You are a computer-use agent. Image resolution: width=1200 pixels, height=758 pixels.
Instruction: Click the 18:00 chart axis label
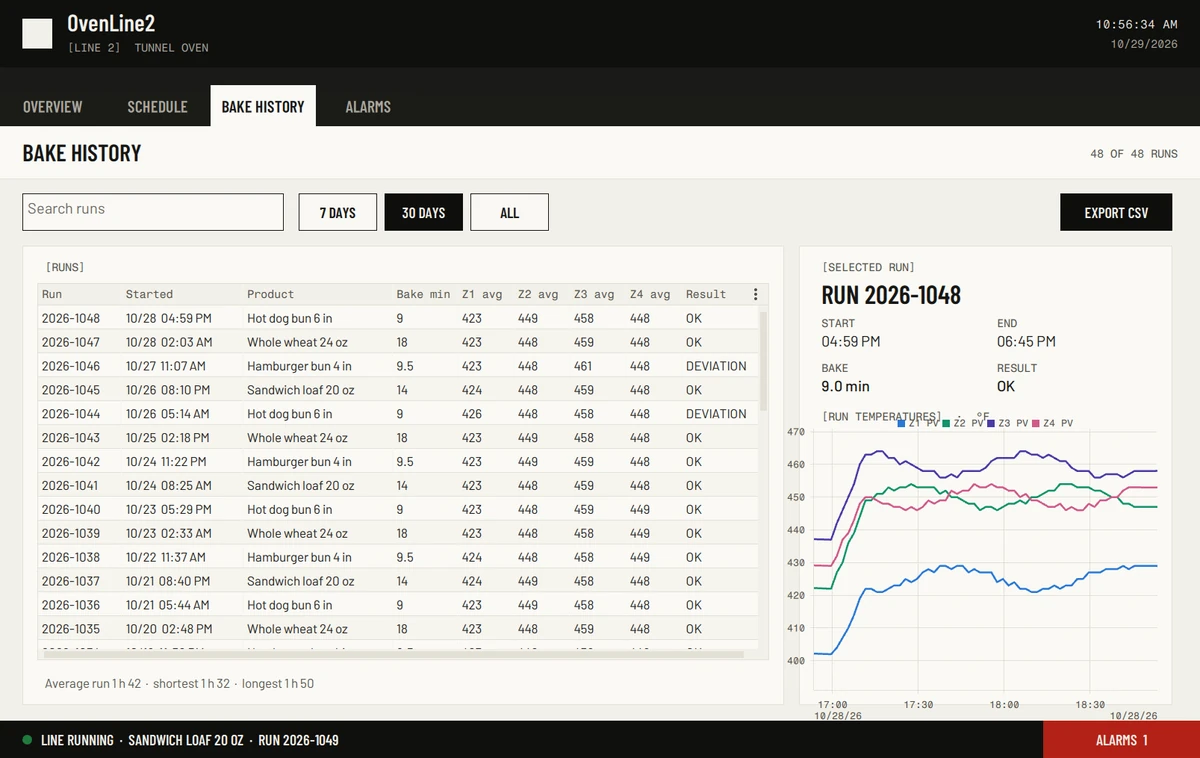[1005, 705]
